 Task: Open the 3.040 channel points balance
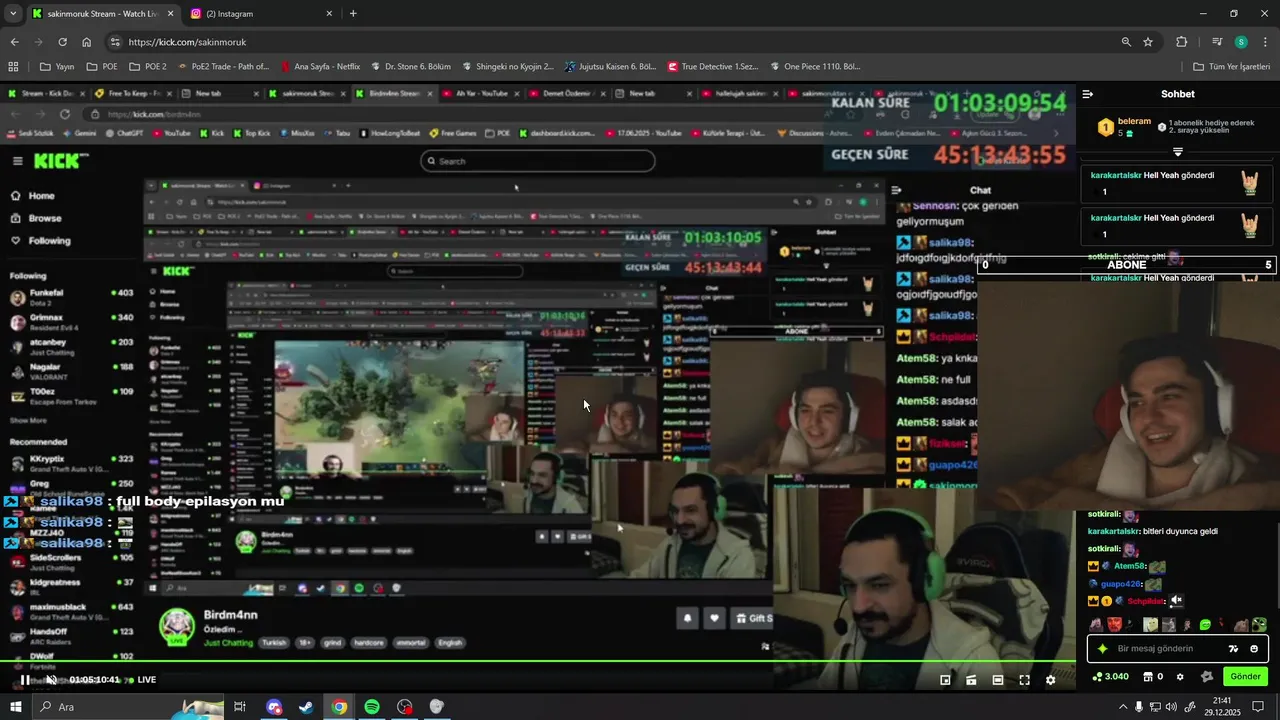pos(1111,677)
